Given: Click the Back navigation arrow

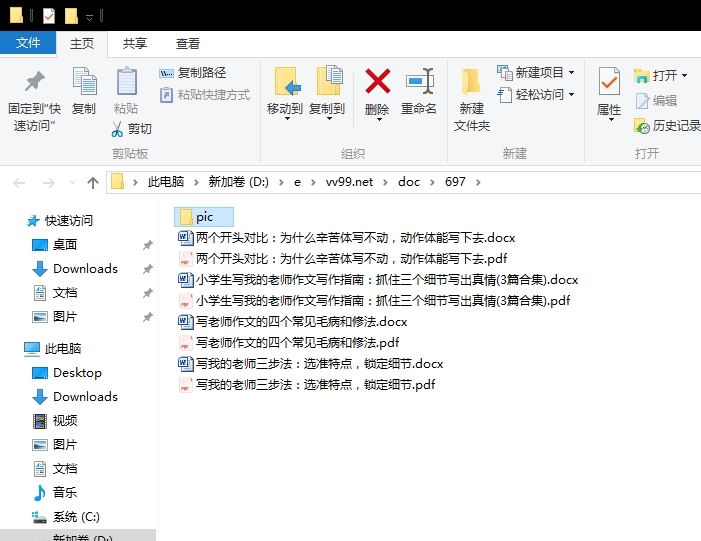Looking at the screenshot, I should click(x=19, y=182).
